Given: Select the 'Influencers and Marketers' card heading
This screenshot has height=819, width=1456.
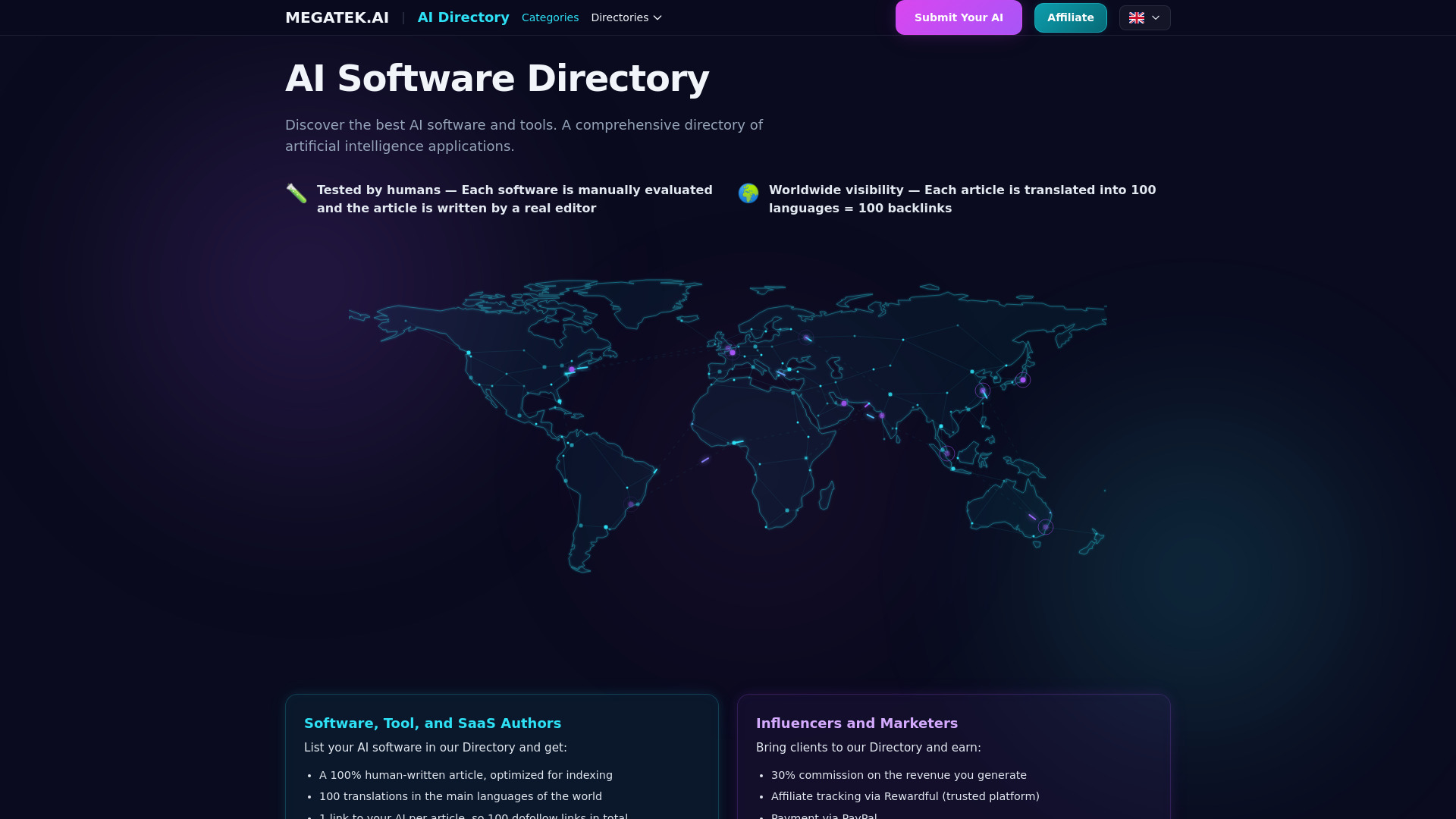Looking at the screenshot, I should pos(856,723).
